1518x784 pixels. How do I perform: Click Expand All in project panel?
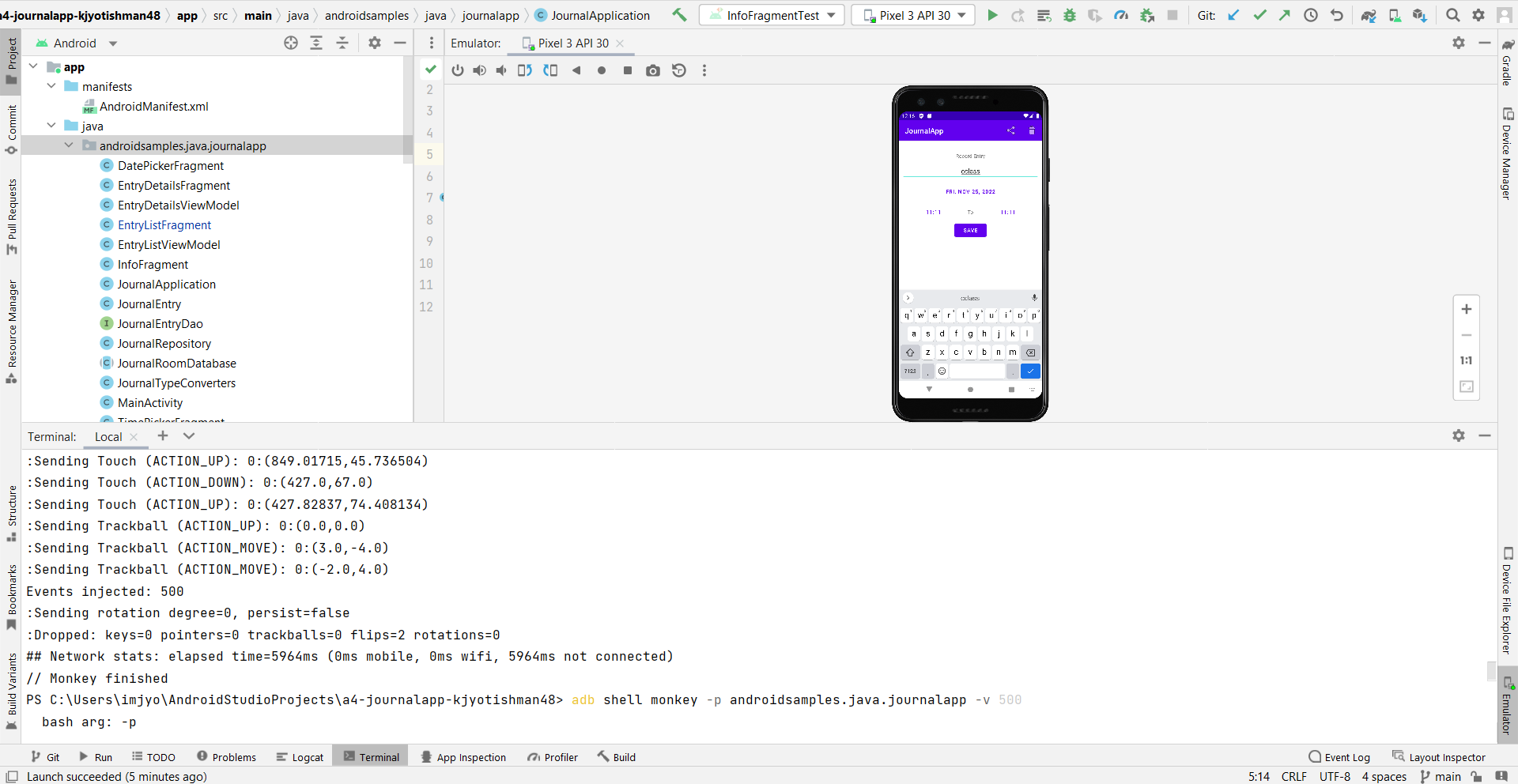click(316, 43)
